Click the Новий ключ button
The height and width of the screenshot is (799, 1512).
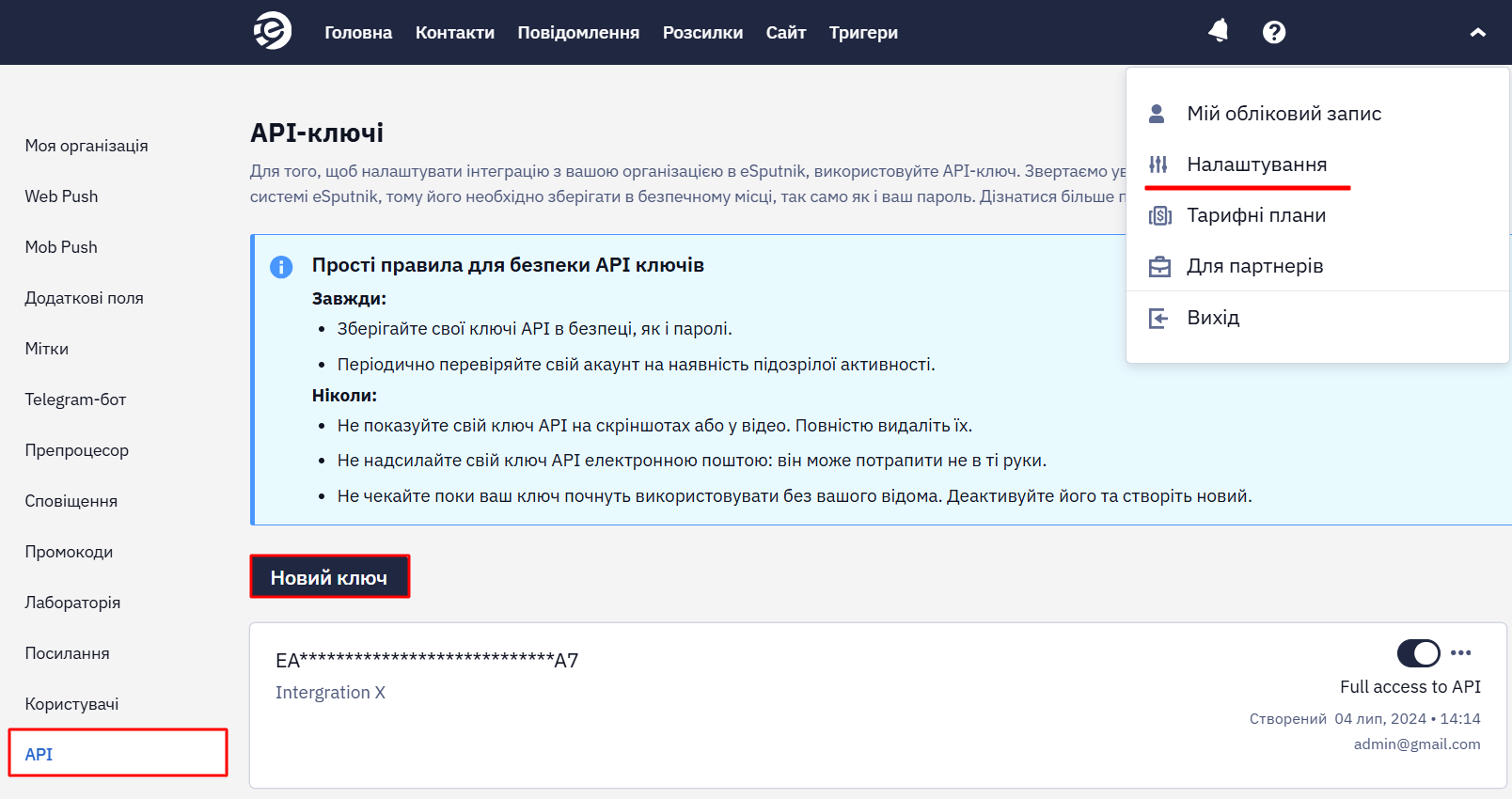point(329,577)
